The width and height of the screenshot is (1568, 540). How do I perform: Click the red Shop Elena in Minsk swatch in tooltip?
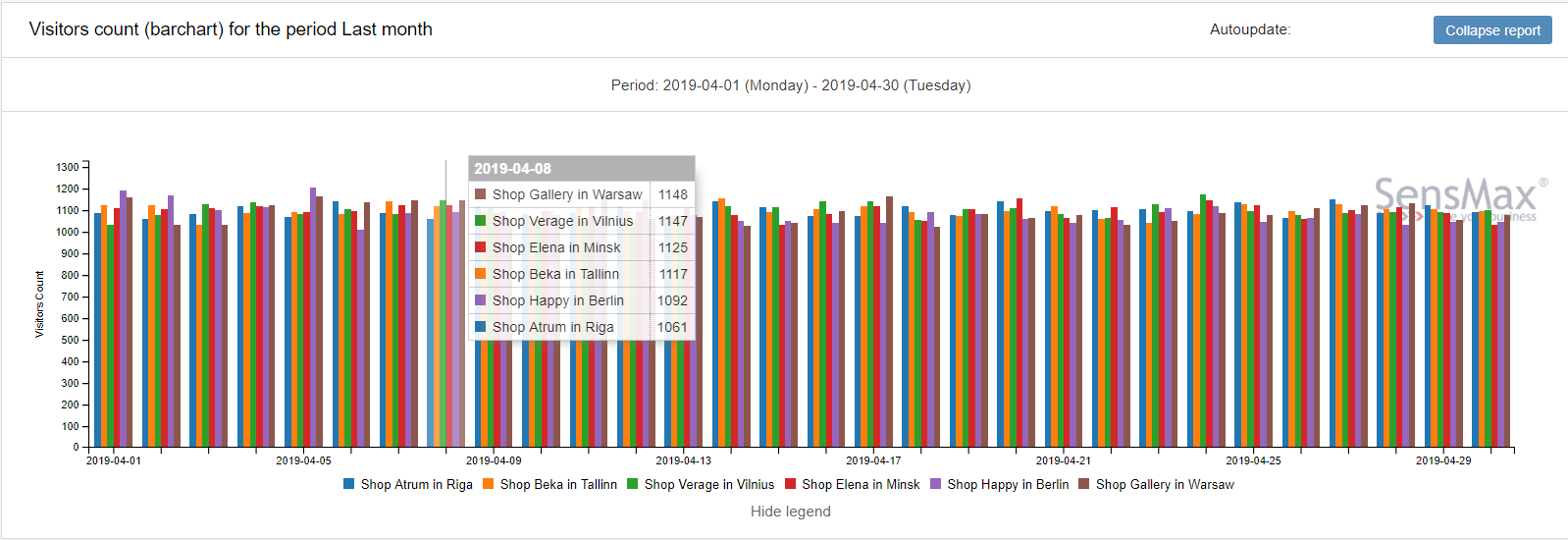coord(481,247)
